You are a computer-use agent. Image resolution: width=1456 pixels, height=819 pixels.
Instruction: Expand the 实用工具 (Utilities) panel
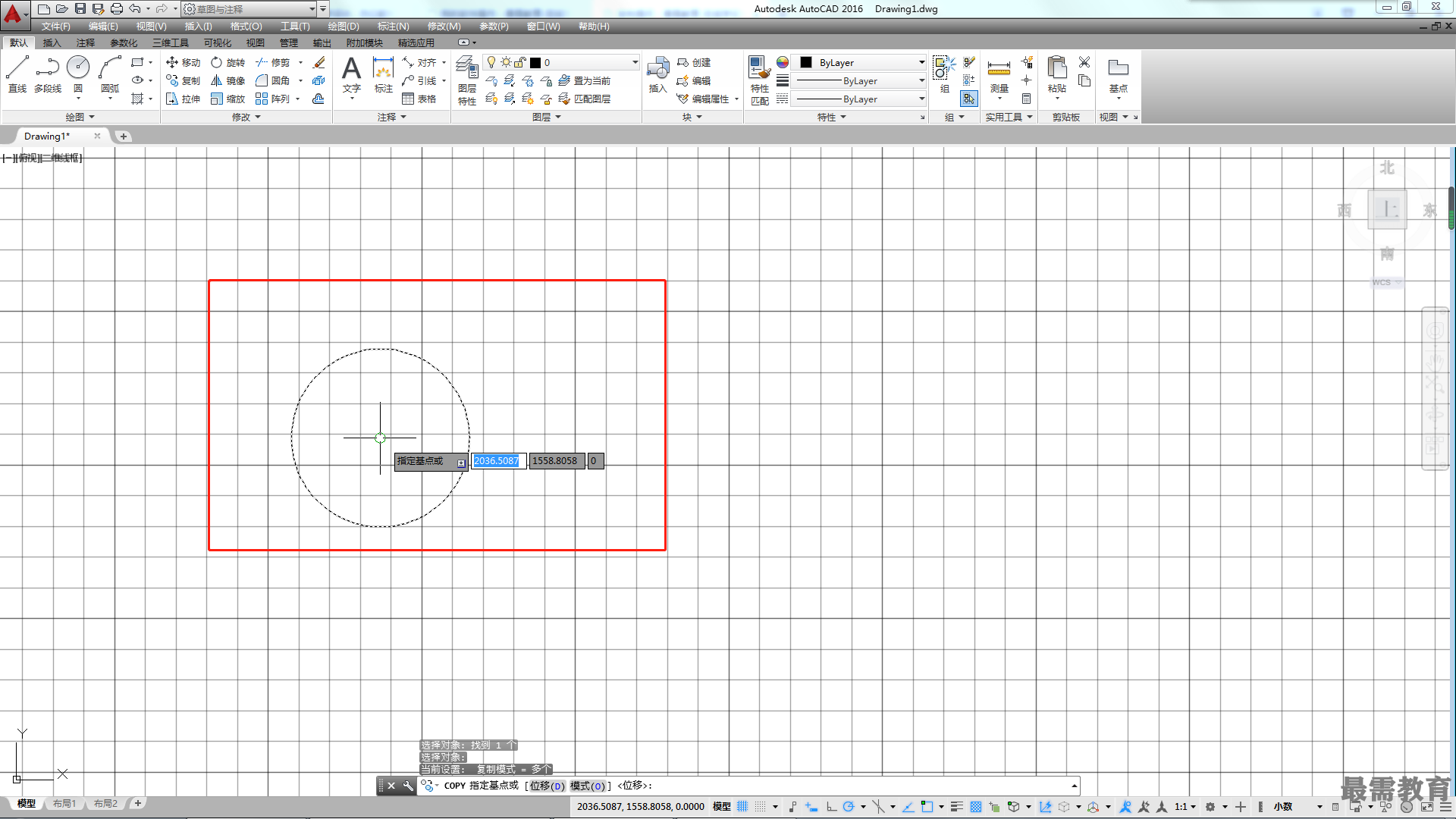coord(1009,117)
